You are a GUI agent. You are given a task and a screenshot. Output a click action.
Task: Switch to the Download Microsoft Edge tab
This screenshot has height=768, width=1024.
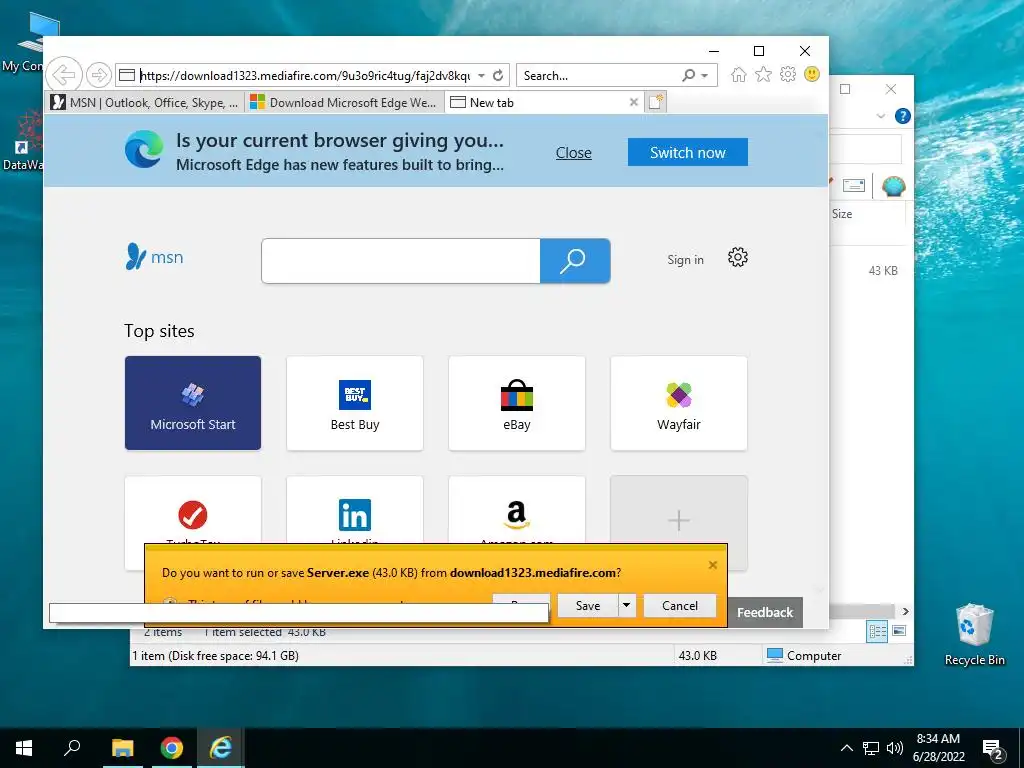pyautogui.click(x=344, y=103)
